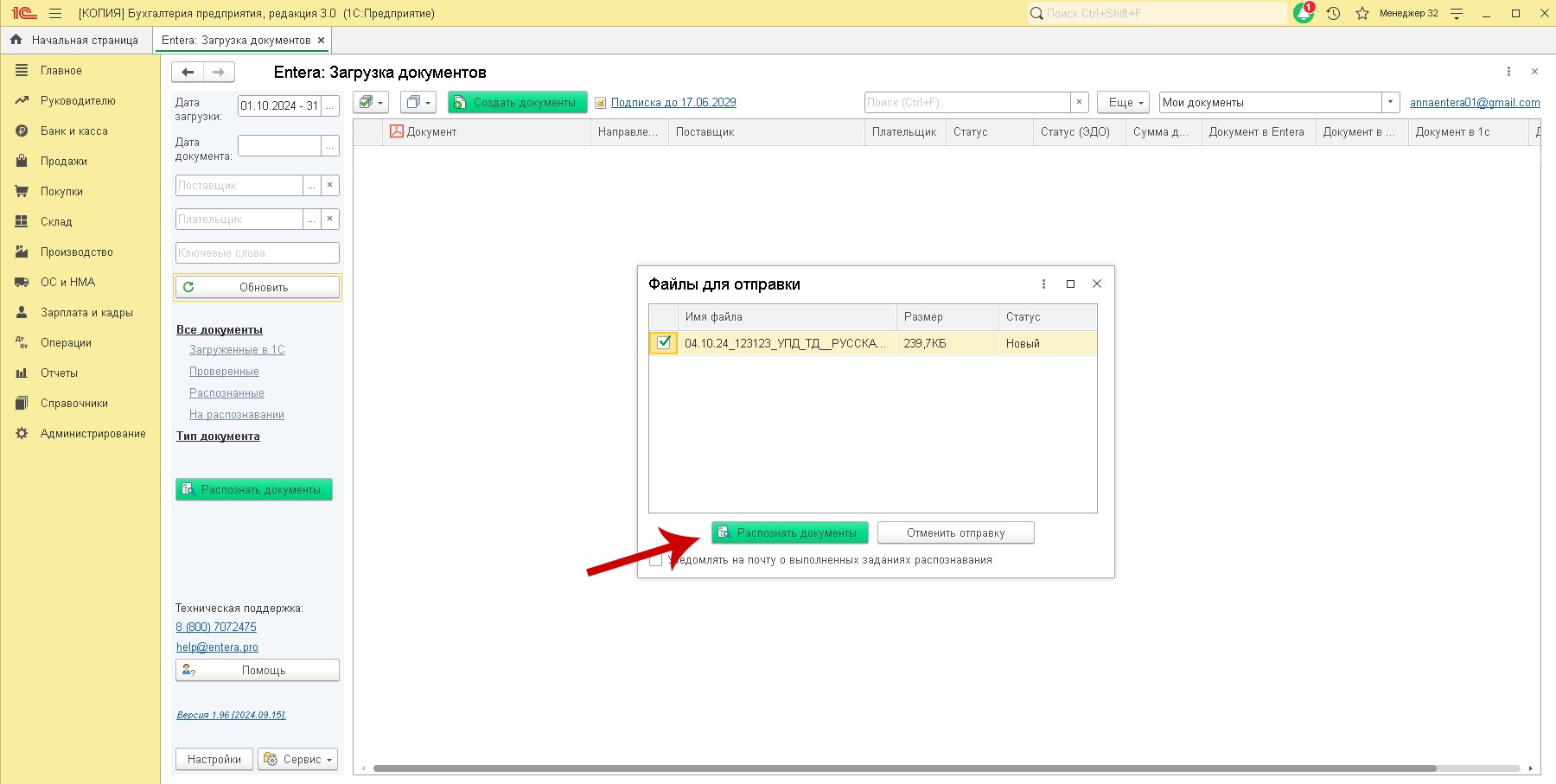Go to Home page icon tab
Screen dimensions: 1556x784
click(73, 40)
